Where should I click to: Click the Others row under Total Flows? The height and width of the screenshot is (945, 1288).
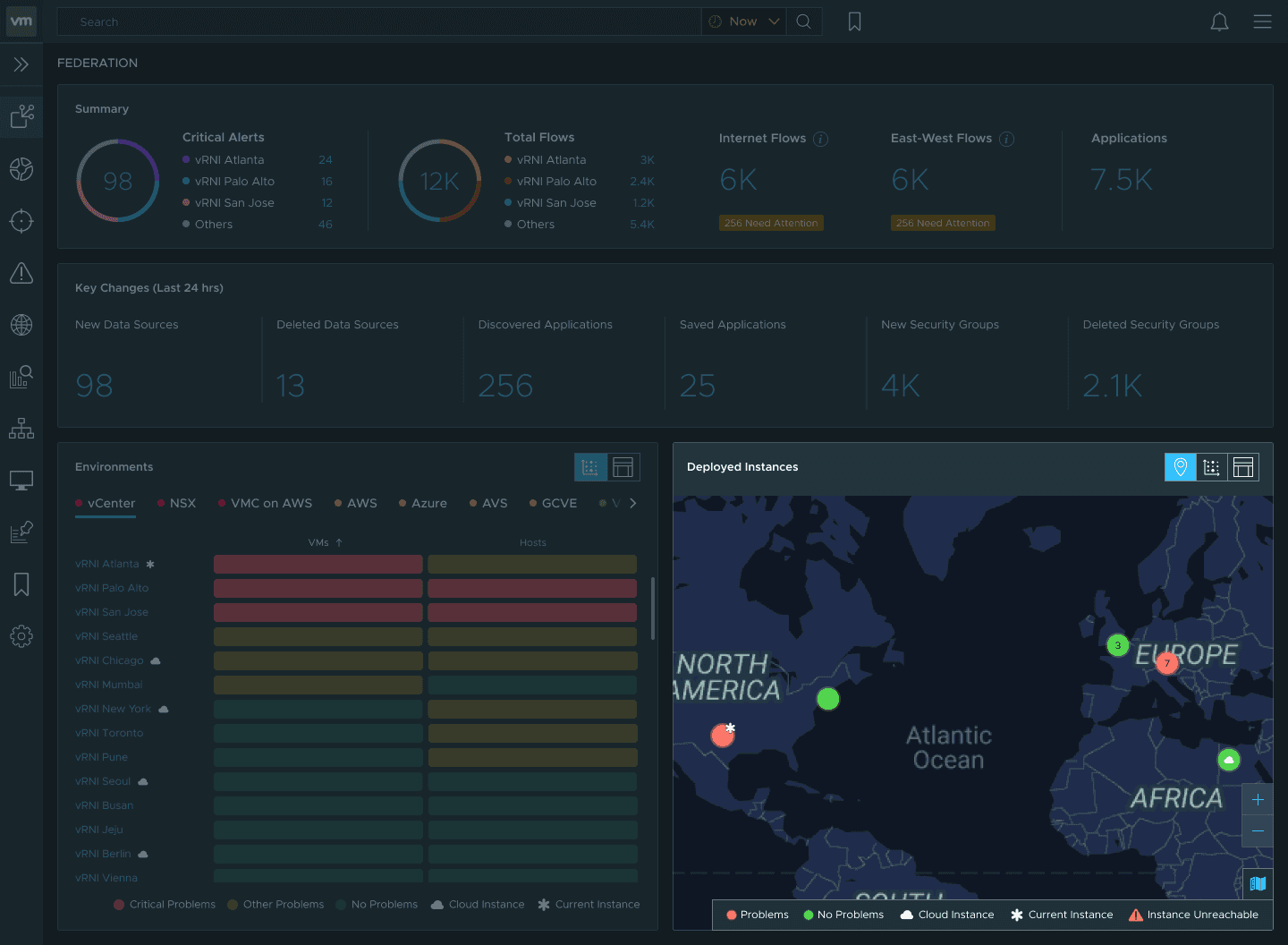click(580, 225)
